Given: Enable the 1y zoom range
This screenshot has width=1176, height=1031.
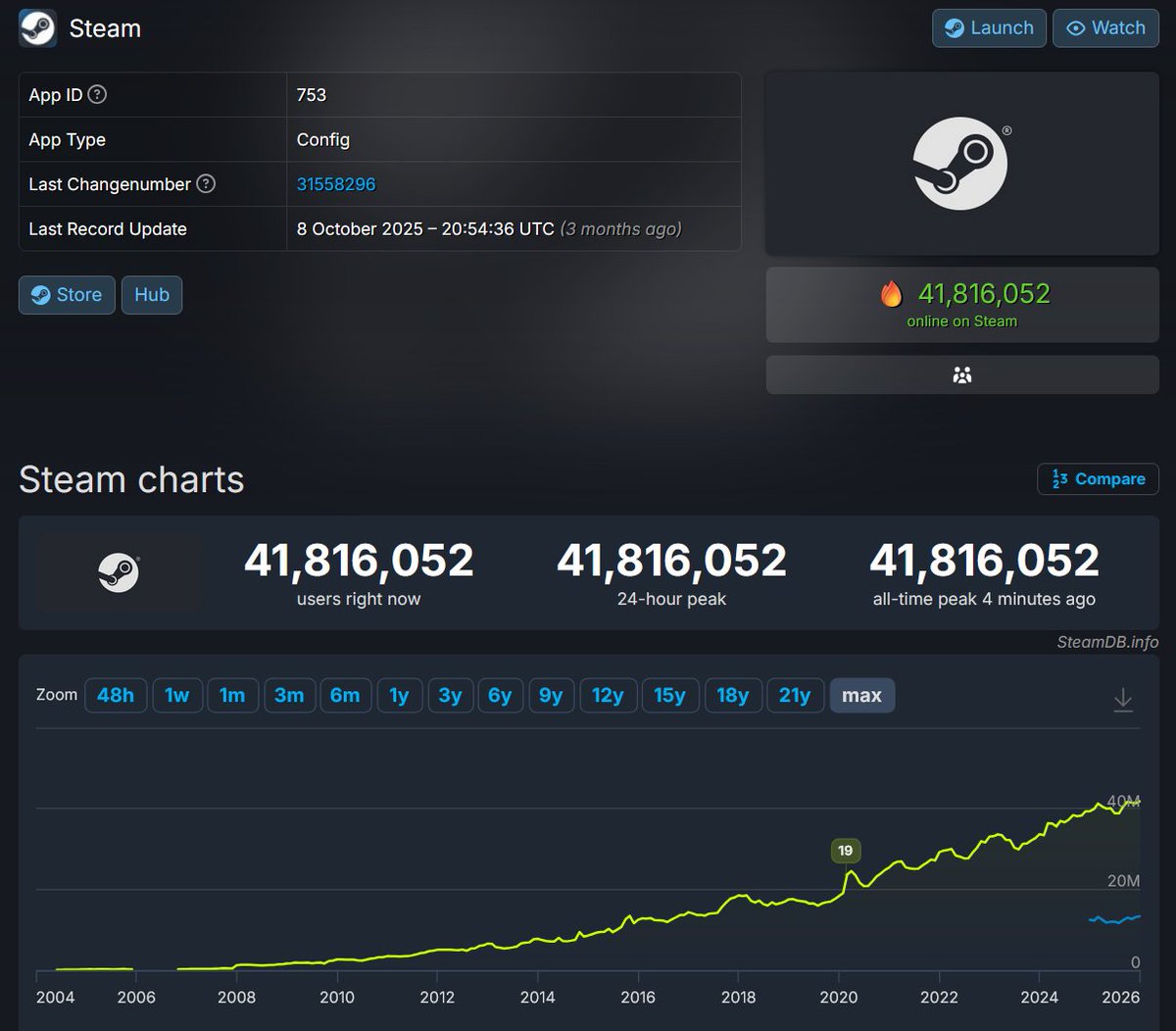Looking at the screenshot, I should pos(399,695).
